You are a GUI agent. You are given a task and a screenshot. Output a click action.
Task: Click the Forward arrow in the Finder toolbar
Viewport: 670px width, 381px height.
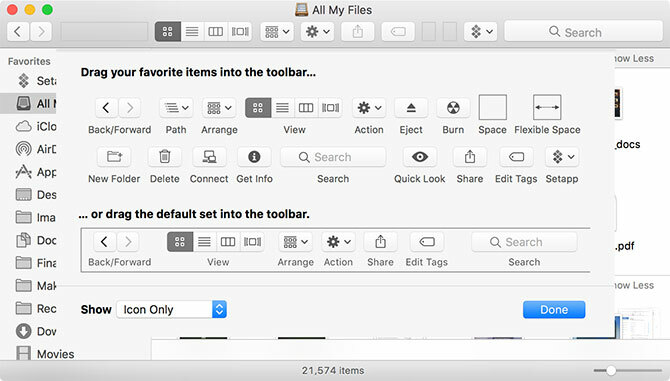(41, 32)
